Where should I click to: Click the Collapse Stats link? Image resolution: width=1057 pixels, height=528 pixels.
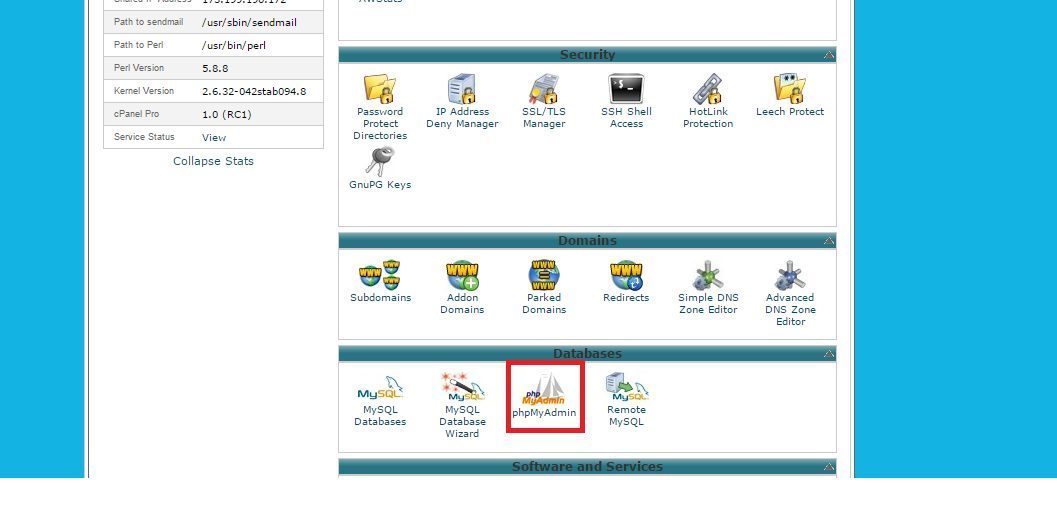pos(213,161)
